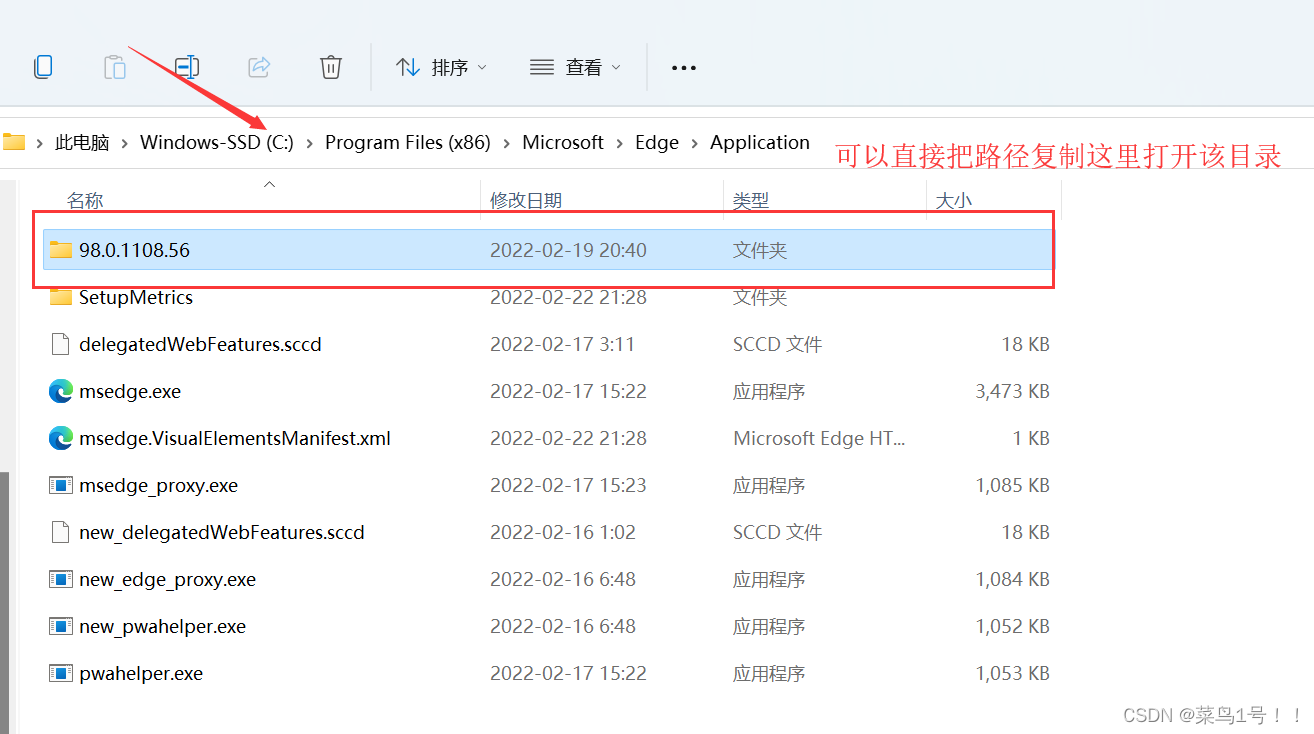Expand chevron after Edge breadcrumb
1314x734 pixels.
coord(695,143)
